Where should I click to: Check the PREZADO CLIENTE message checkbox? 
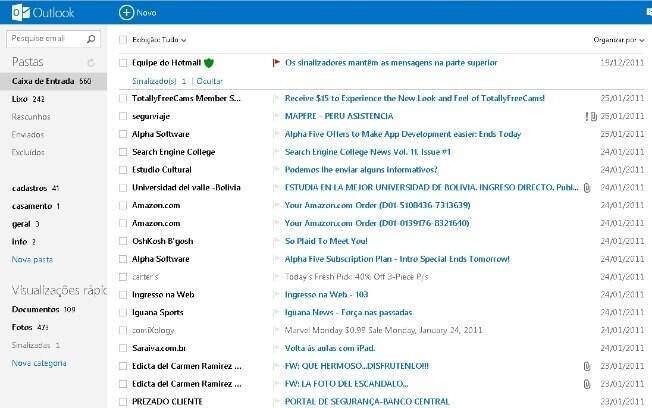(123, 402)
